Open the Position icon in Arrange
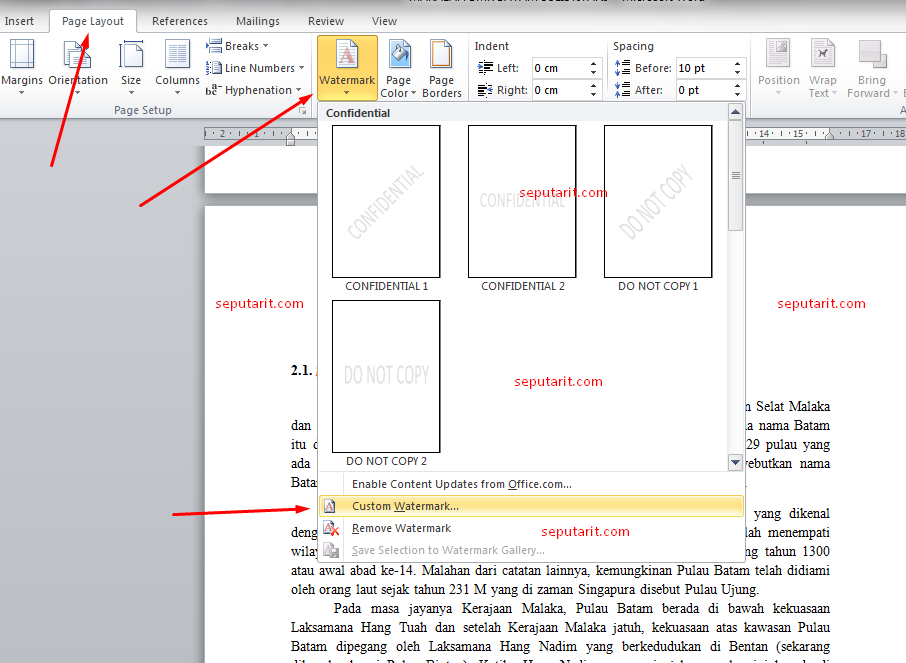 778,55
